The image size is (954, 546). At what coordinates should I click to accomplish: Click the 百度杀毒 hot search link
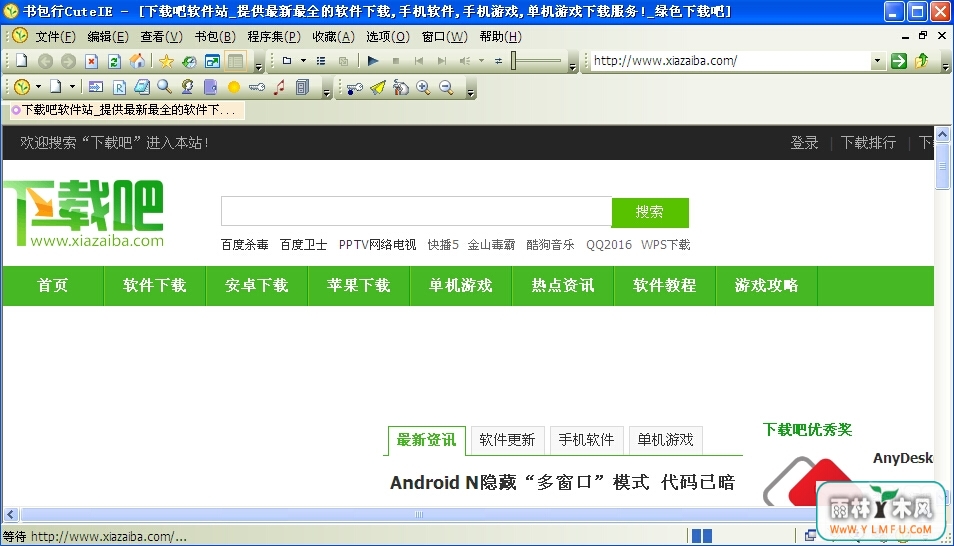[x=245, y=245]
